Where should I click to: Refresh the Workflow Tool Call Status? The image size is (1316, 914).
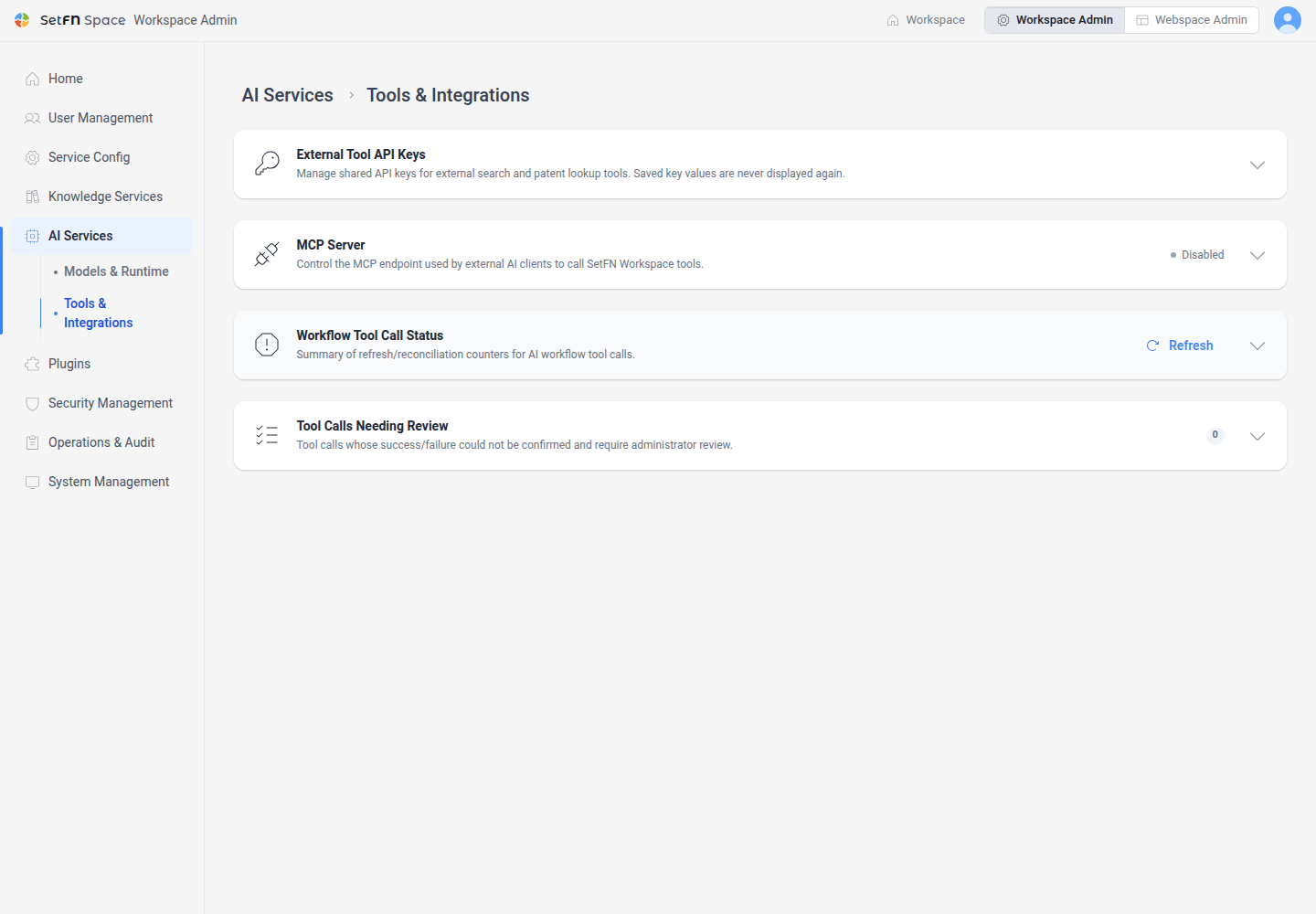1180,345
